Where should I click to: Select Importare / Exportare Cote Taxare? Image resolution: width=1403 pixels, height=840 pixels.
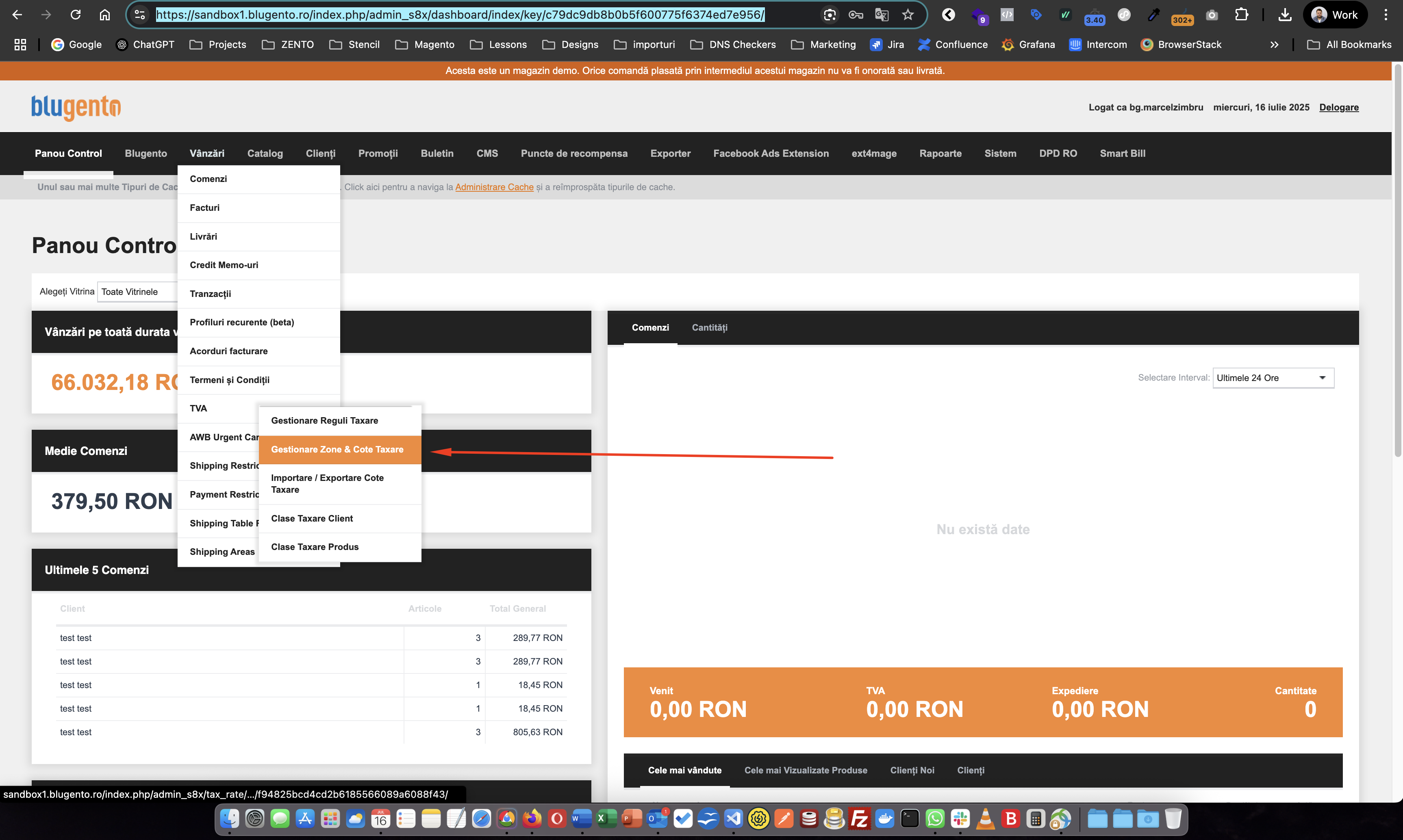pos(340,484)
